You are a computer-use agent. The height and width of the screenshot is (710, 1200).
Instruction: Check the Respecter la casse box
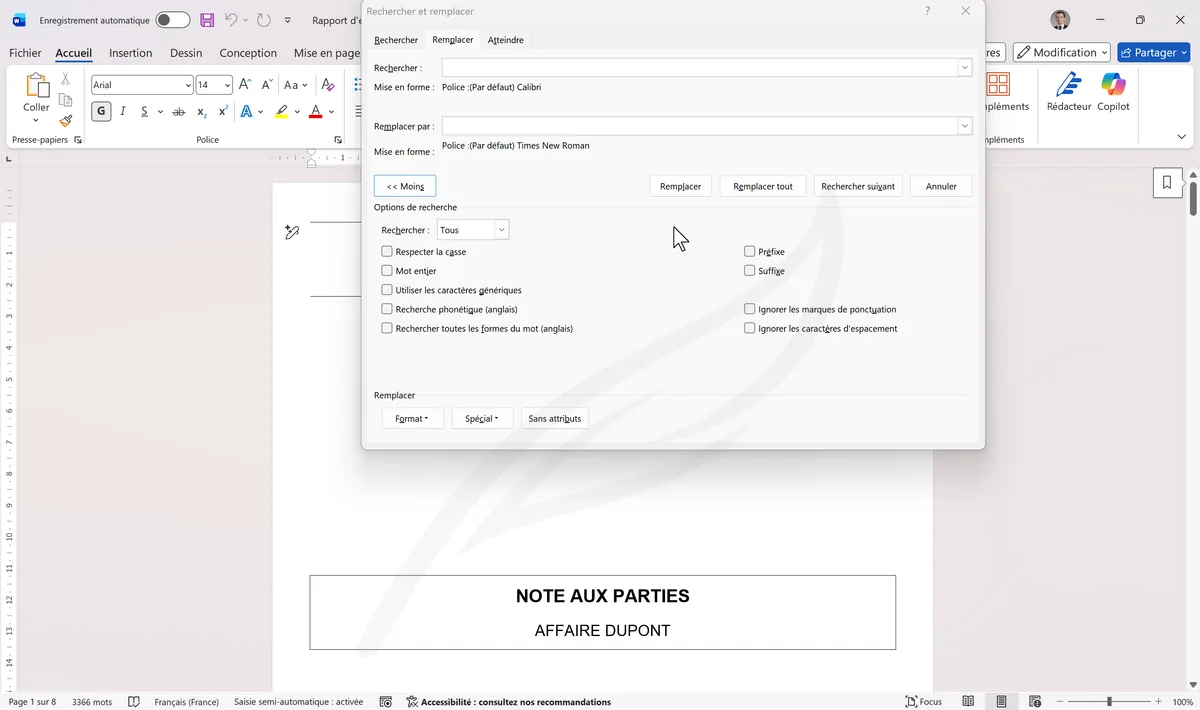pyautogui.click(x=387, y=252)
